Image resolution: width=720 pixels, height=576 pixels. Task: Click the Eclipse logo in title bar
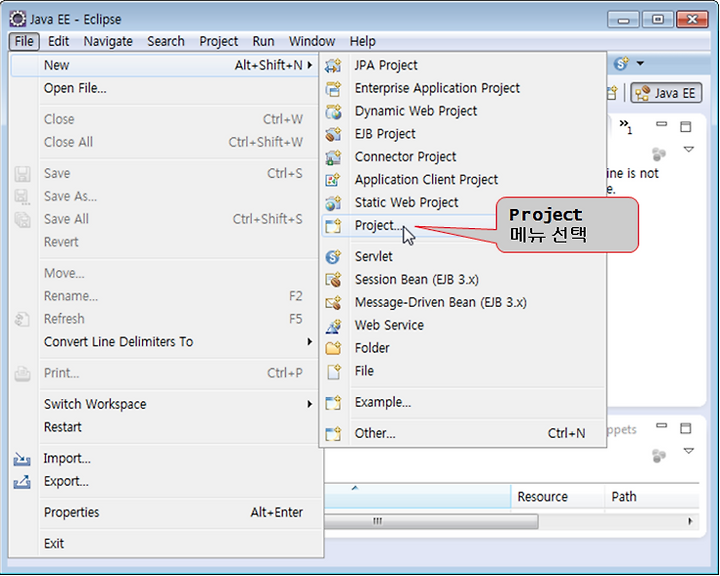click(x=18, y=19)
